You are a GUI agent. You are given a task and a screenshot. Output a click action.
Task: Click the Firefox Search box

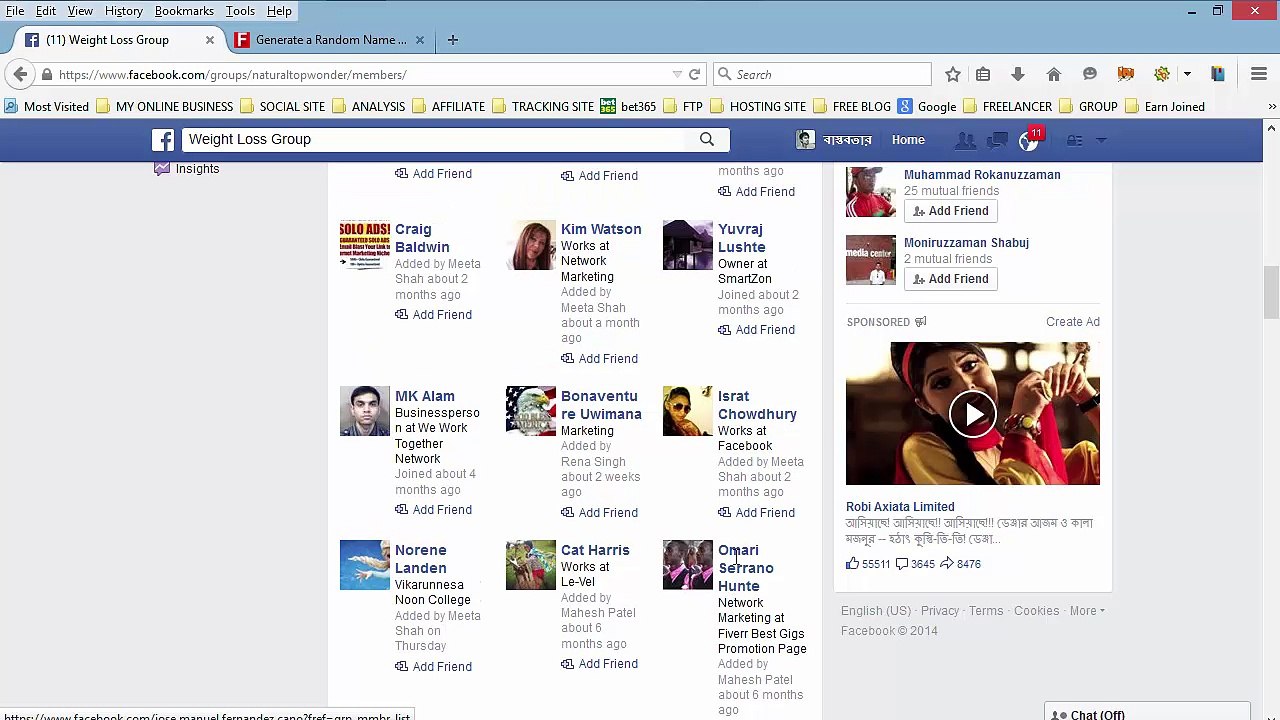[x=822, y=74]
